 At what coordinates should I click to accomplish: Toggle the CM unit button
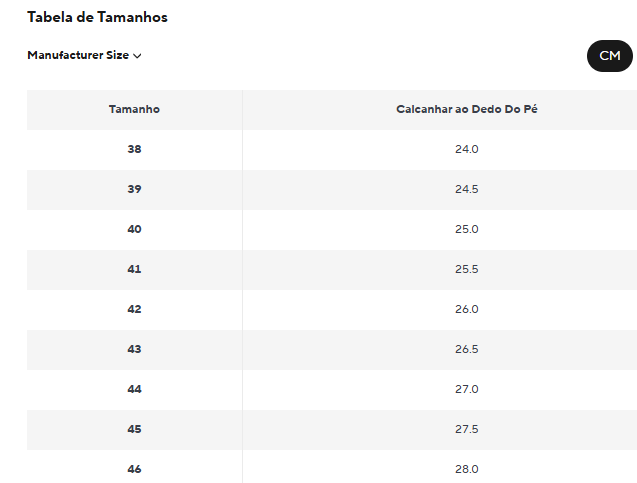[609, 56]
